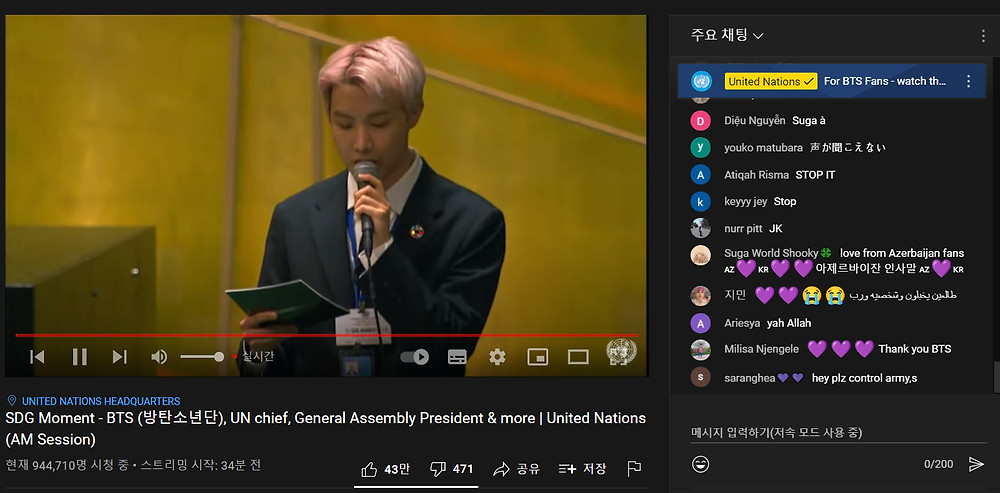Select keyyy jey's avatar
Screen dimensions: 1000x493
[x=700, y=202]
